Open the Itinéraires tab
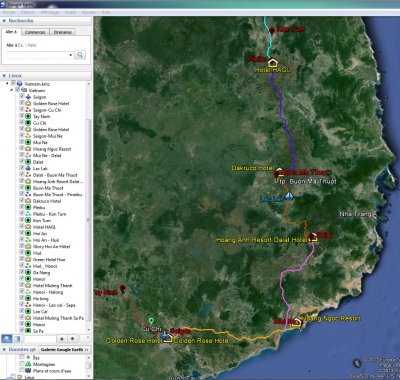This screenshot has width=400, height=380. (63, 32)
